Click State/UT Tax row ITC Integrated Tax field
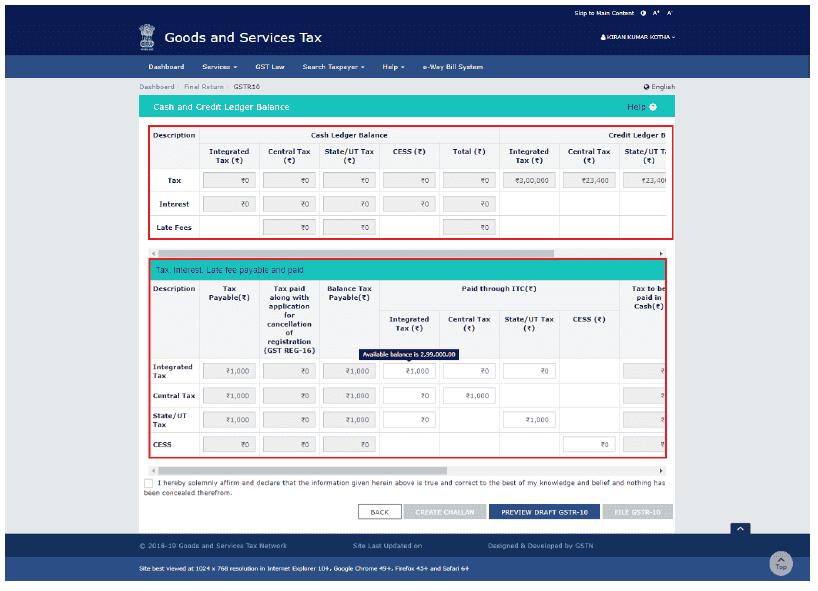The height and width of the screenshot is (591, 818). (x=409, y=420)
